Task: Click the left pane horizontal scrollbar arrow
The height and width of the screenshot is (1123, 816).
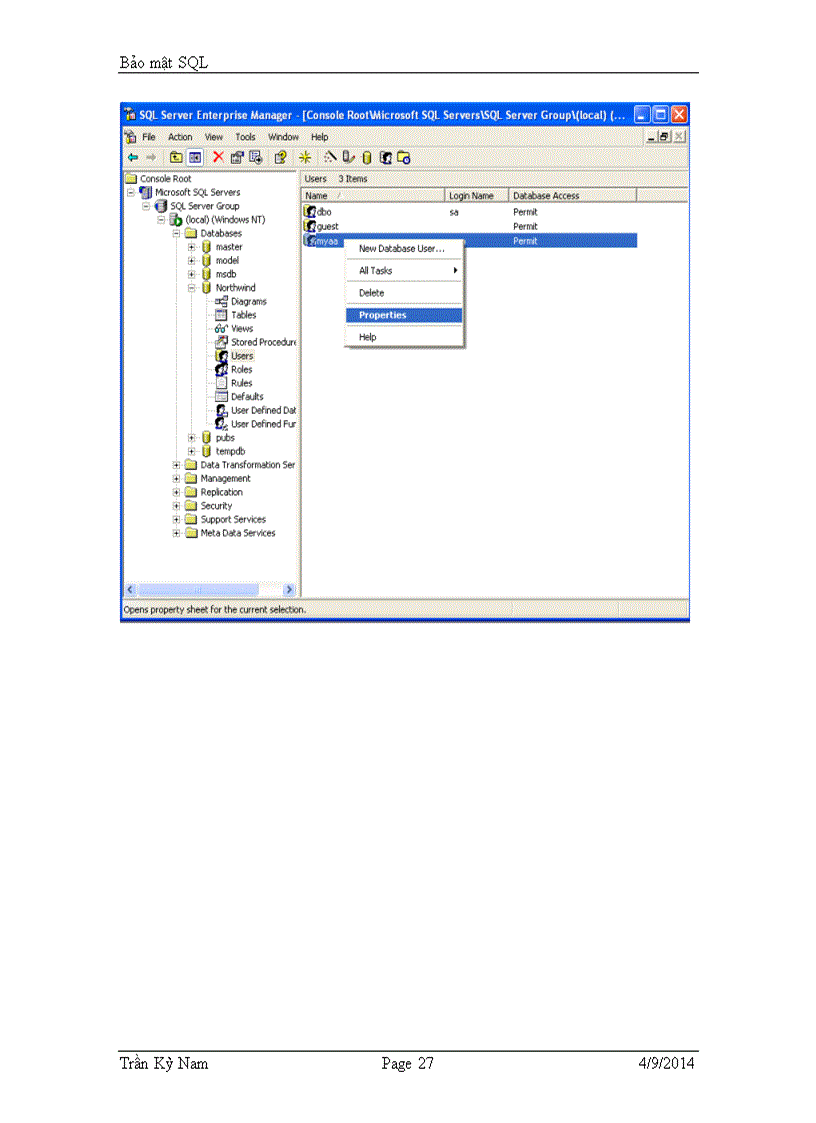Action: (128, 590)
